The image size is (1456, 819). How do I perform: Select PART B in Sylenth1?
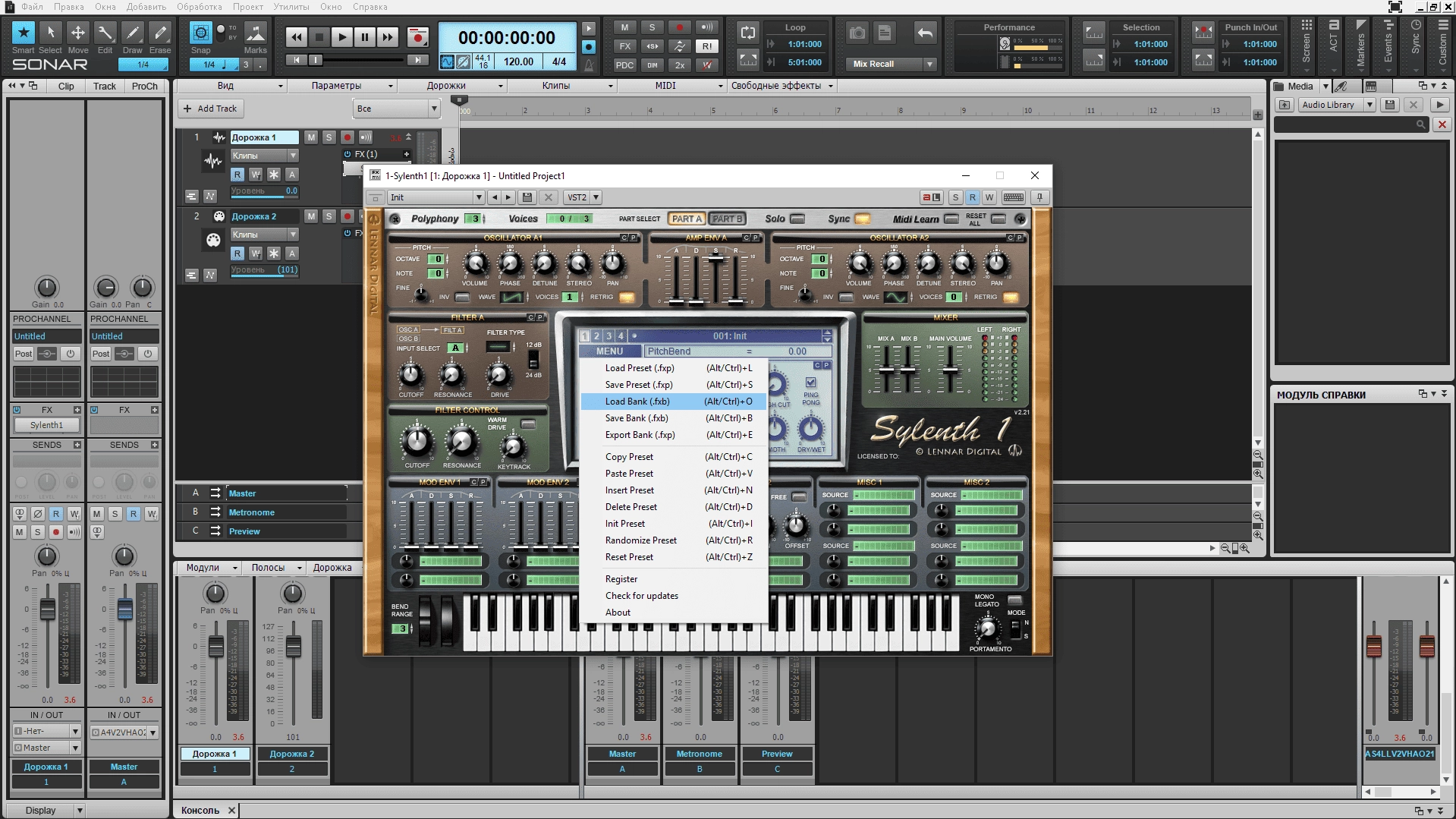point(727,219)
